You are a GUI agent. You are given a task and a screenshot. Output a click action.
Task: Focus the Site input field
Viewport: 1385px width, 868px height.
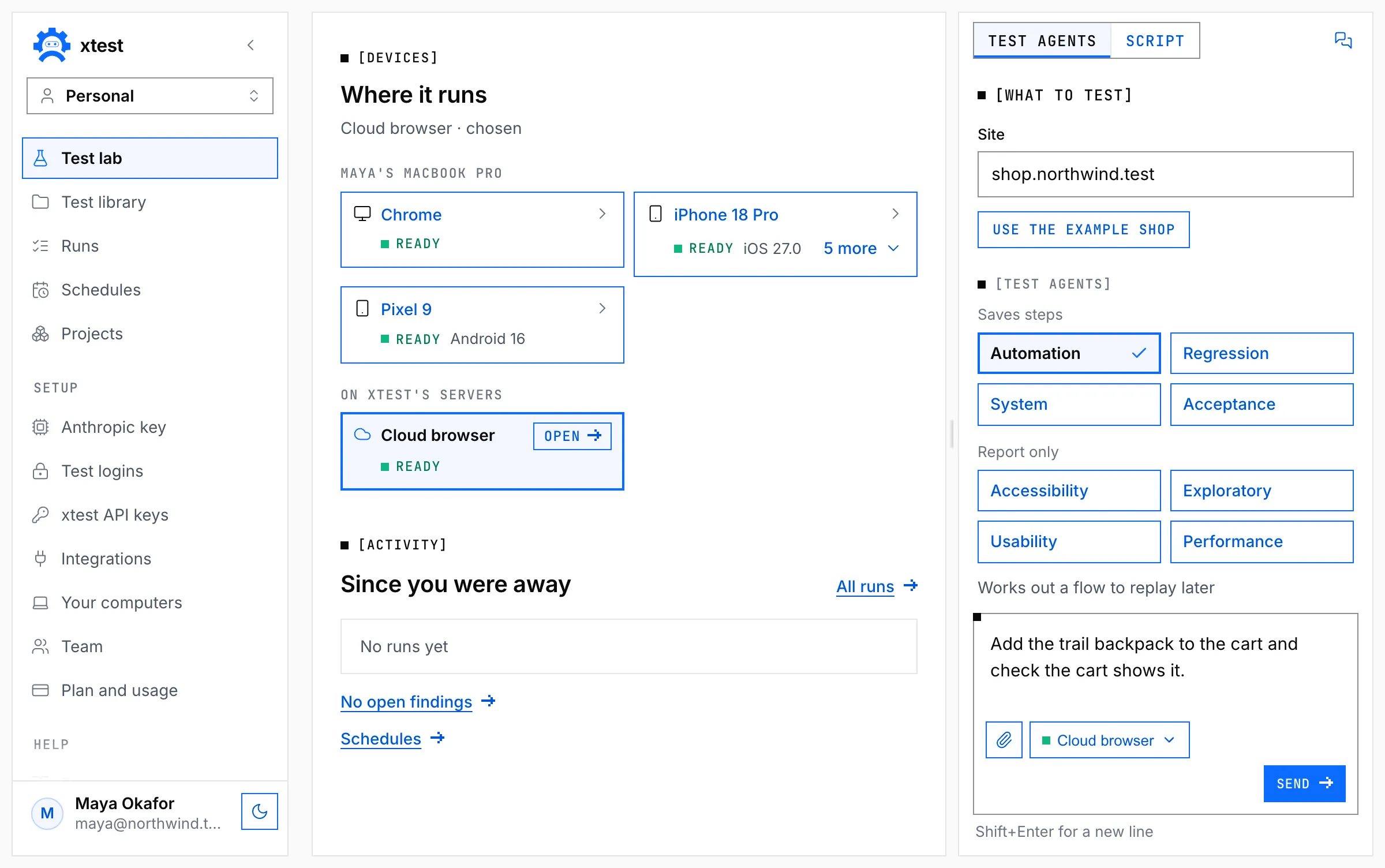tap(1166, 174)
